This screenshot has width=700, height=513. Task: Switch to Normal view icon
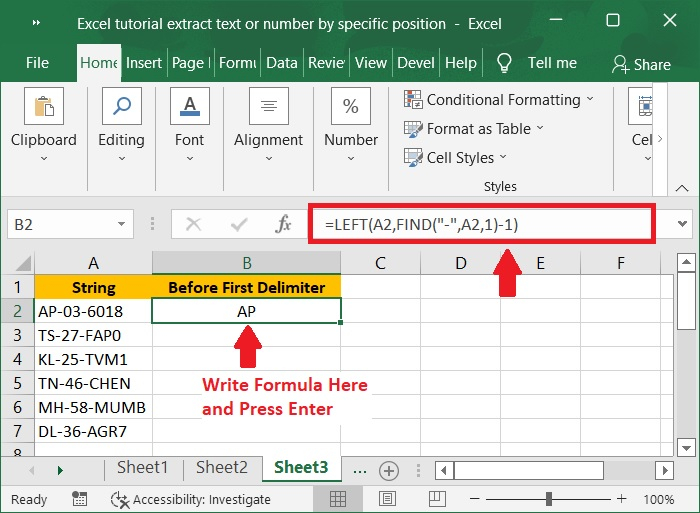[338, 499]
